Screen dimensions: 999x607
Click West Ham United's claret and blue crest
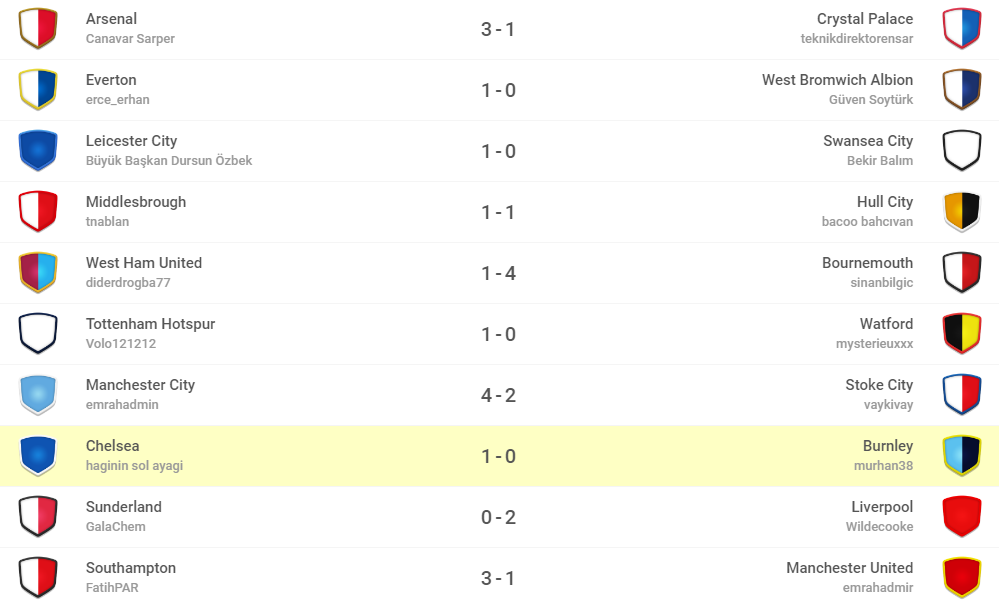[38, 273]
